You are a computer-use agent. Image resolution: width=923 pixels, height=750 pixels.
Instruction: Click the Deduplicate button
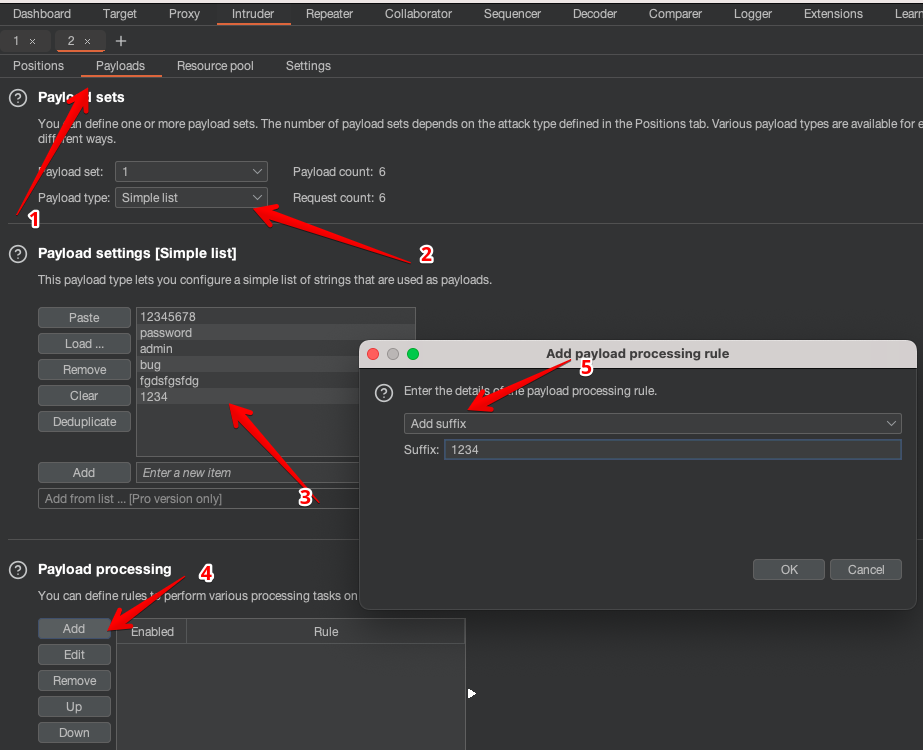(x=84, y=422)
